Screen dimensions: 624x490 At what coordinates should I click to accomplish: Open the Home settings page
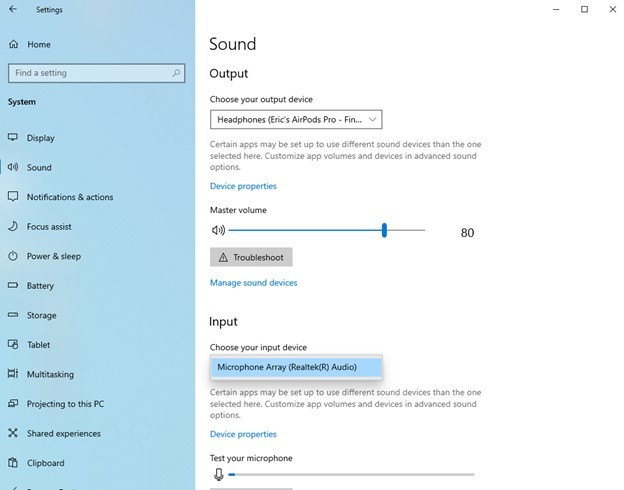[39, 44]
